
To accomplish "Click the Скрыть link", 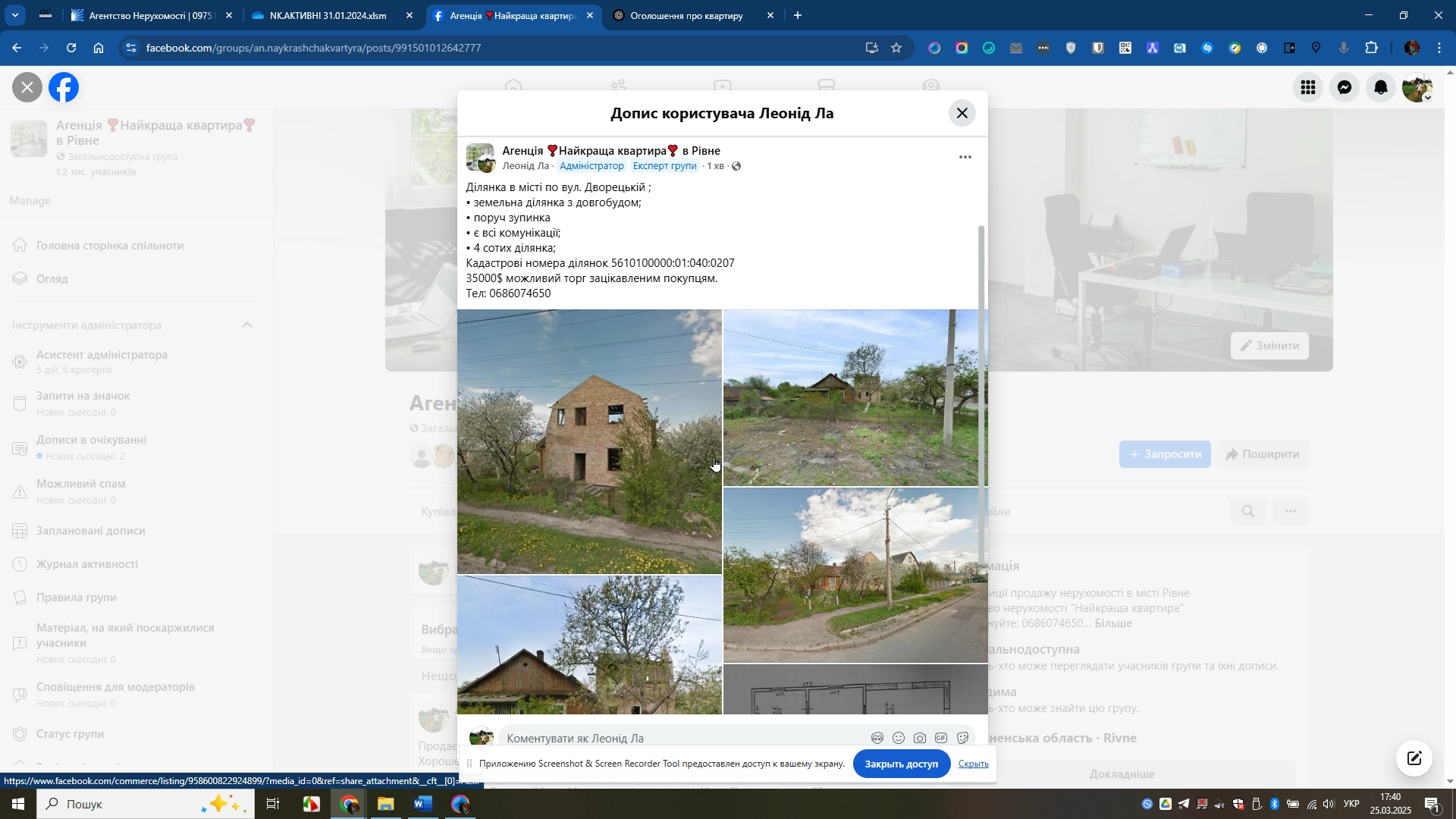I will point(973,764).
